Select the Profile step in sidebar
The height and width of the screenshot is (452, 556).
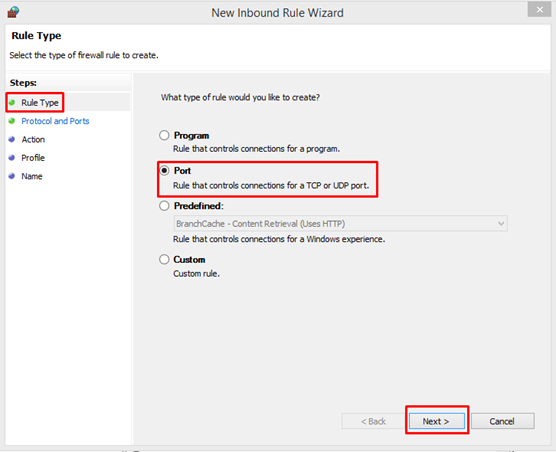tap(33, 158)
